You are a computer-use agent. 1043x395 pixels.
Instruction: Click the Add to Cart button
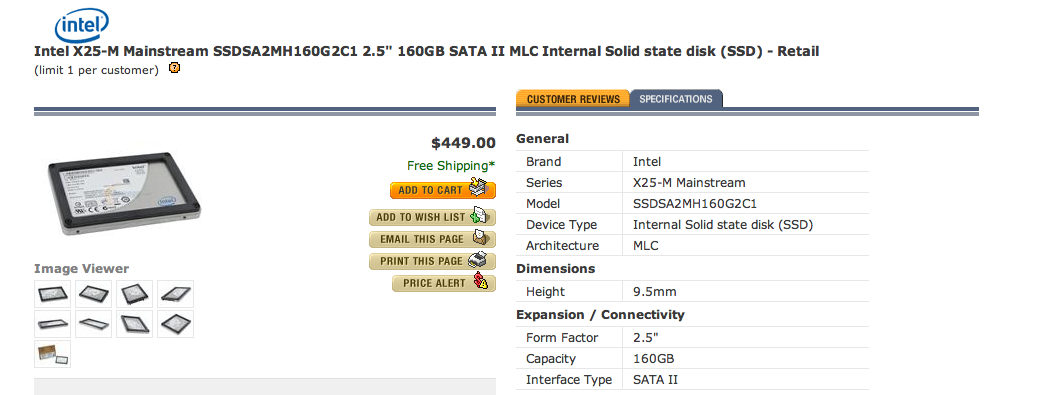443,190
